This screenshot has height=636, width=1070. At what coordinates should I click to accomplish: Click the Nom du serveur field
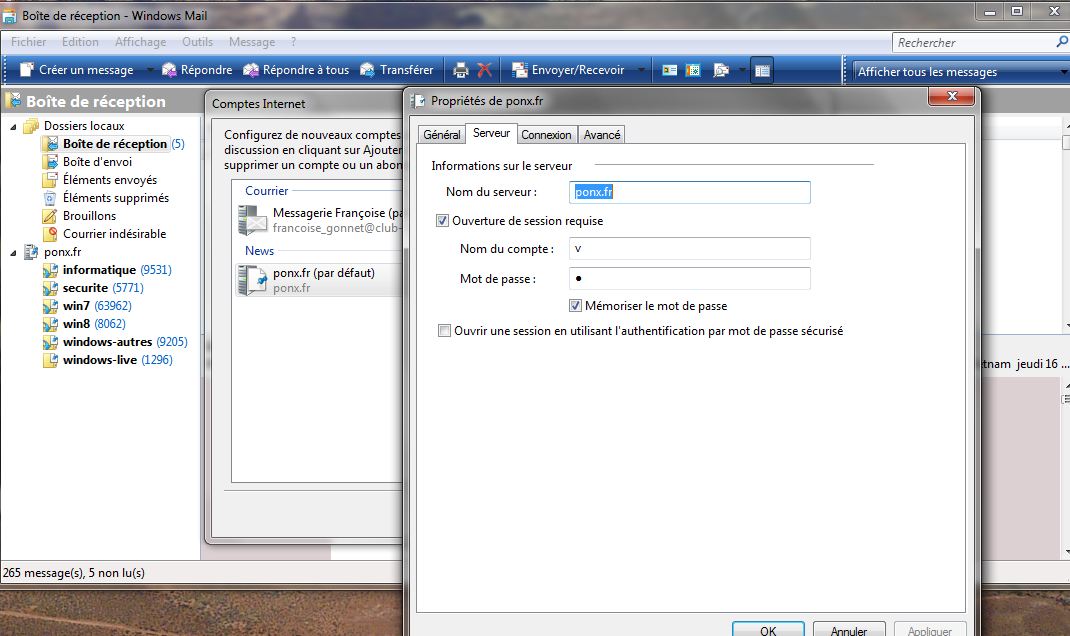pyautogui.click(x=690, y=192)
